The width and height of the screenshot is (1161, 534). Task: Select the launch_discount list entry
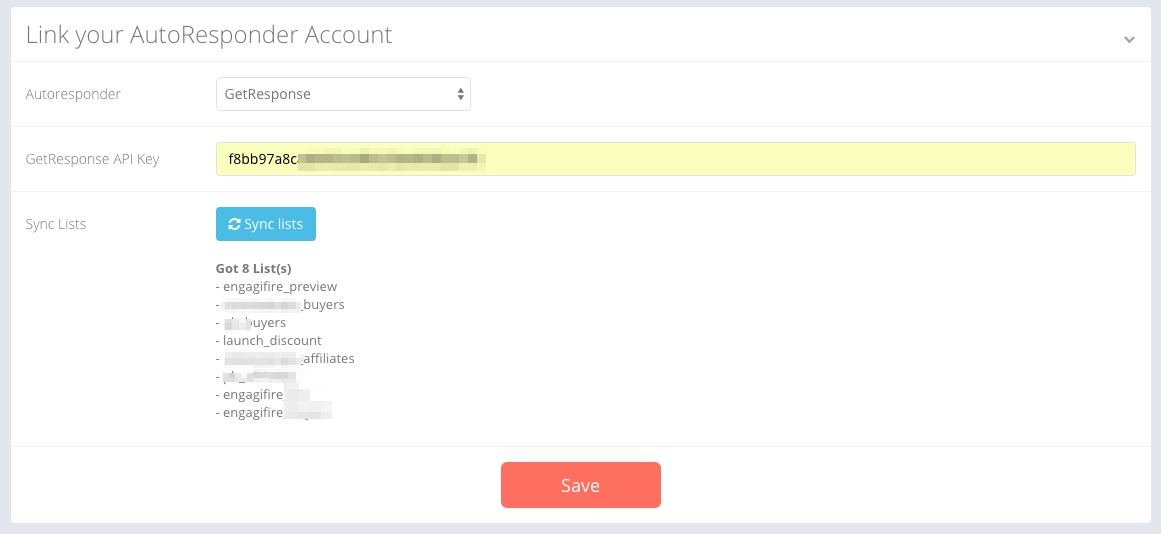[x=272, y=341]
